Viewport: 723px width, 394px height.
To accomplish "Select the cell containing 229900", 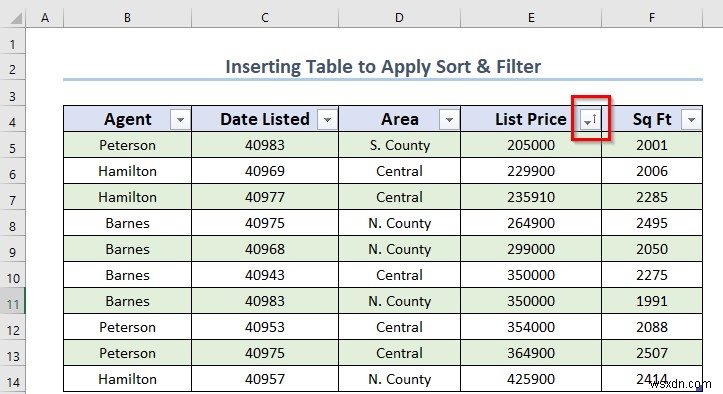I will [x=531, y=171].
